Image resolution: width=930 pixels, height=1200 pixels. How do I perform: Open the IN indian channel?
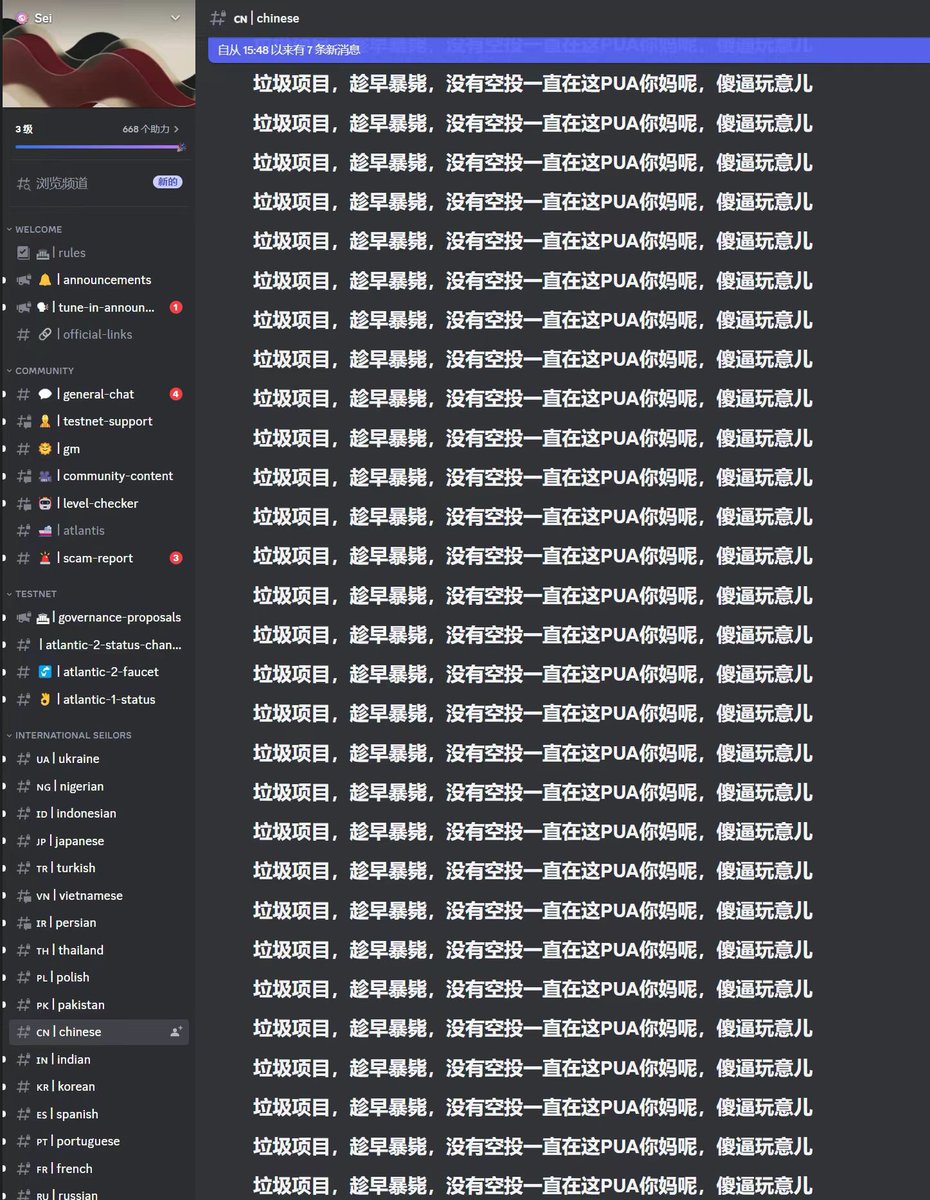98,1059
